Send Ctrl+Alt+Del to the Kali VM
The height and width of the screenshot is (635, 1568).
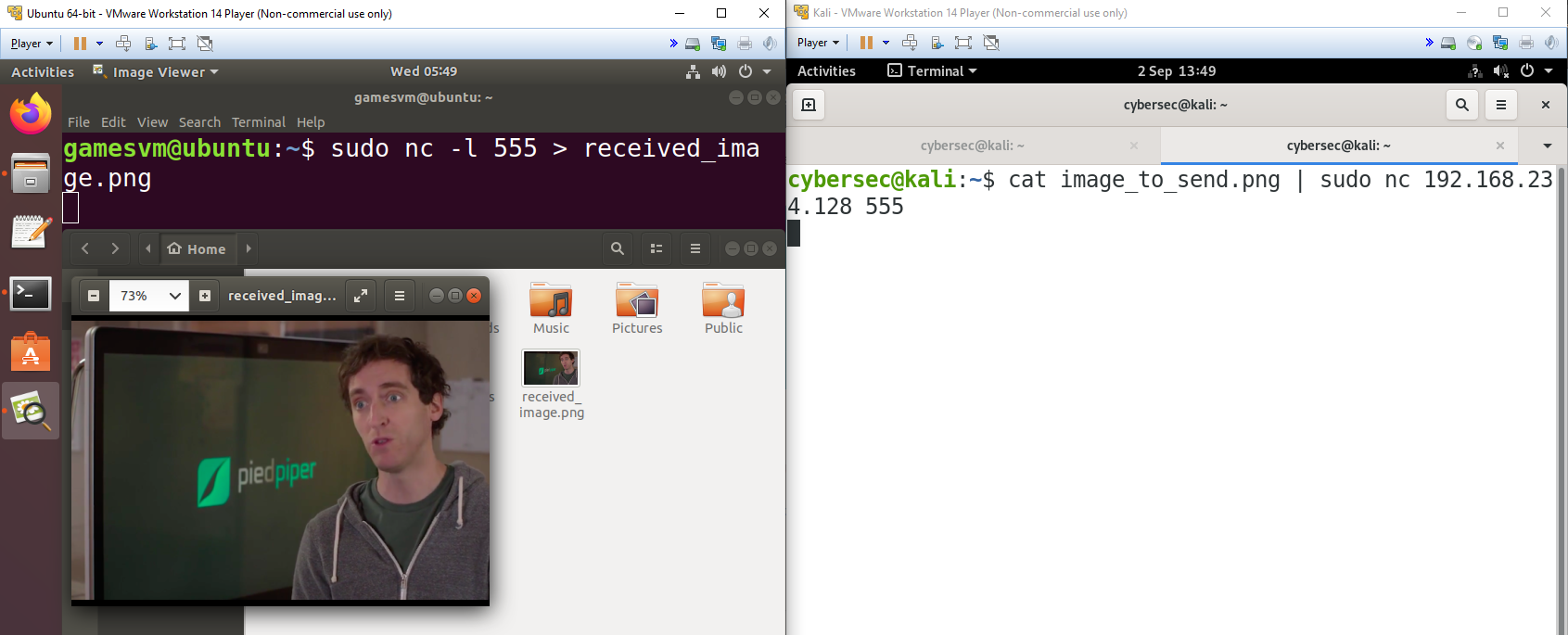[x=910, y=43]
